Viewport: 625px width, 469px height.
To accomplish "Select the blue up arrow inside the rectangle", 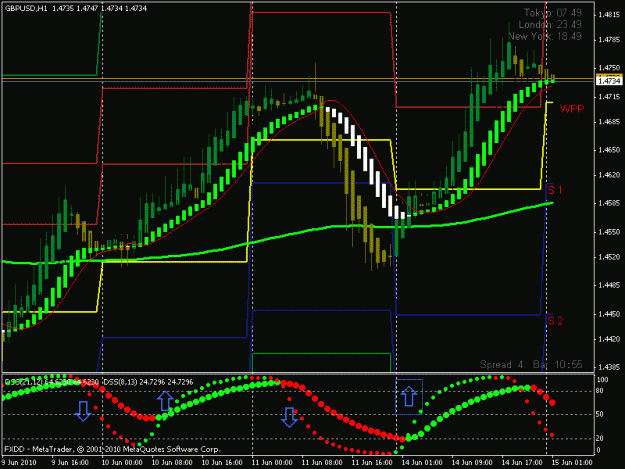I will tap(409, 396).
